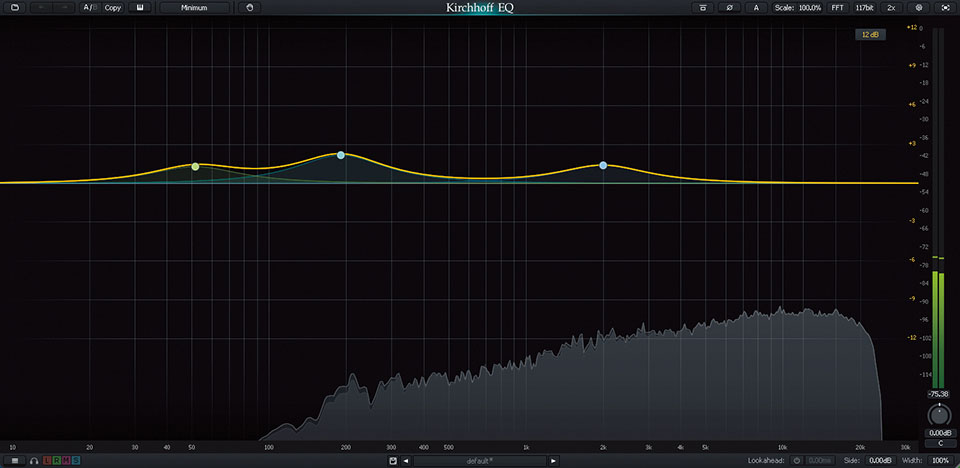The image size is (960, 468).
Task: Select the green EQ band node at 50 Hz
Action: tap(195, 167)
